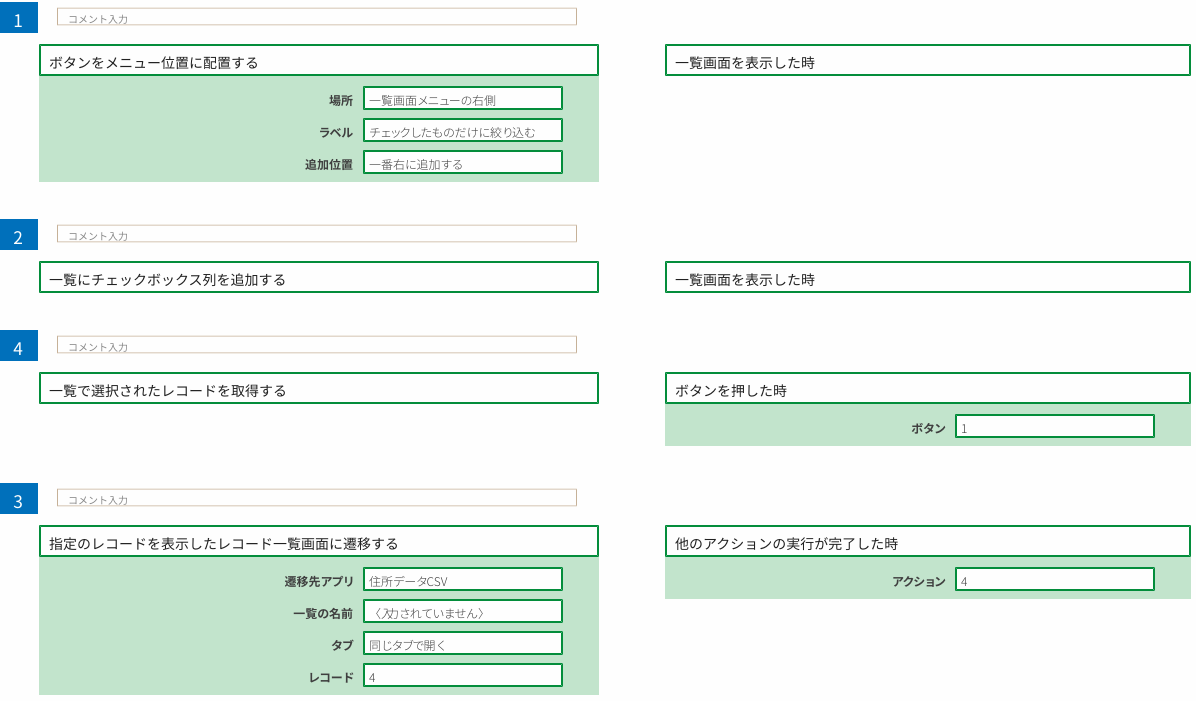Click the 追加位置 label text
The height and width of the screenshot is (701, 1196).
329,164
